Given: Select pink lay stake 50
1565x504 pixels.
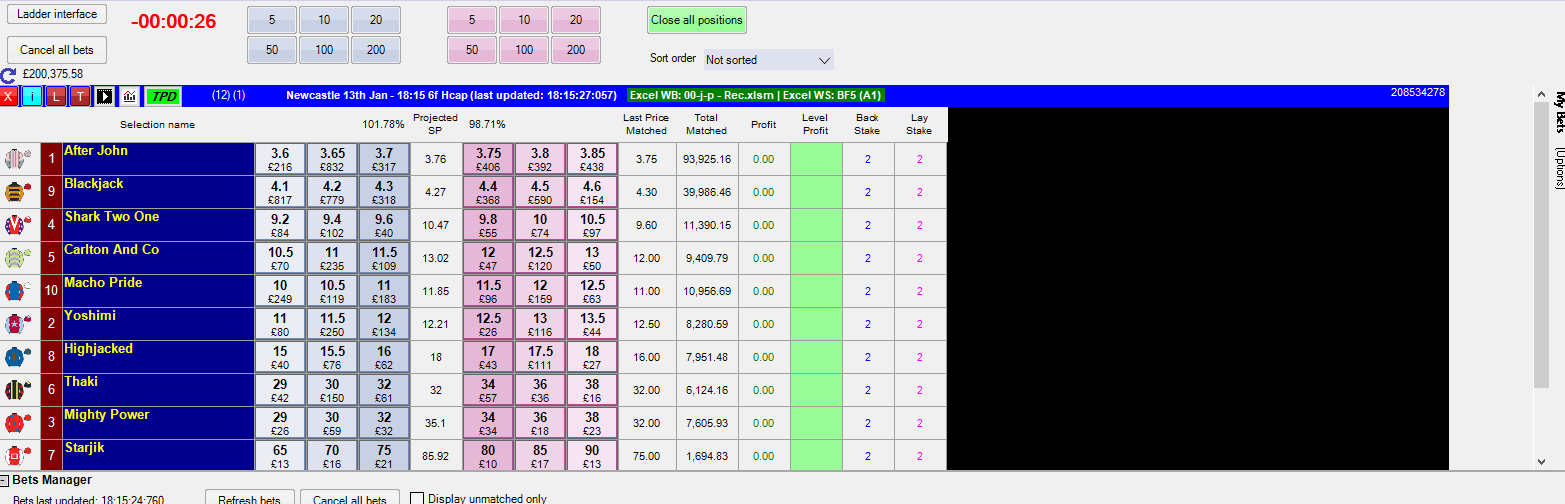Looking at the screenshot, I should 472,50.
